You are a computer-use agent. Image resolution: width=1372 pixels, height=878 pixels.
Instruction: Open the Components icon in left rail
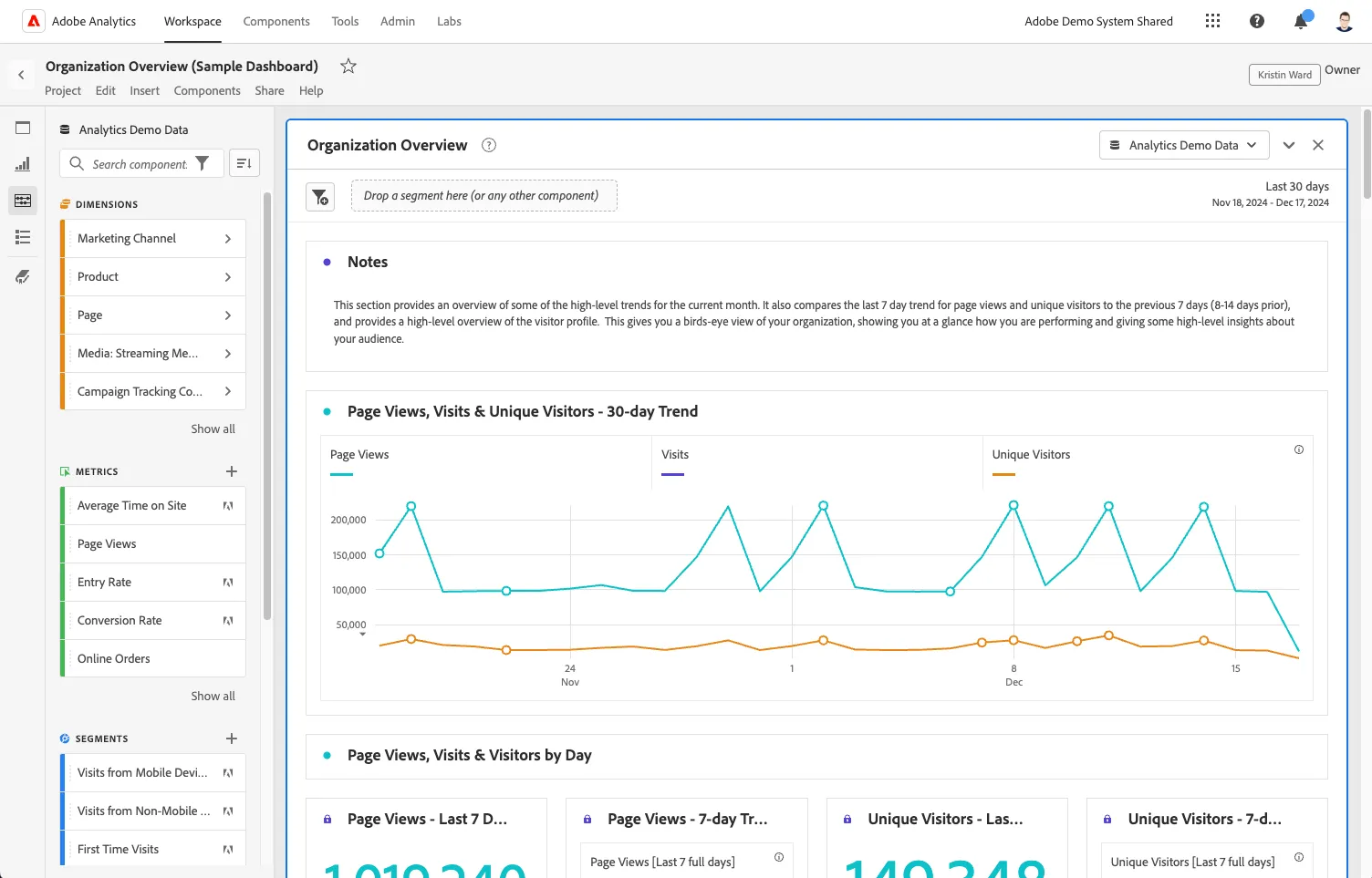[x=23, y=201]
